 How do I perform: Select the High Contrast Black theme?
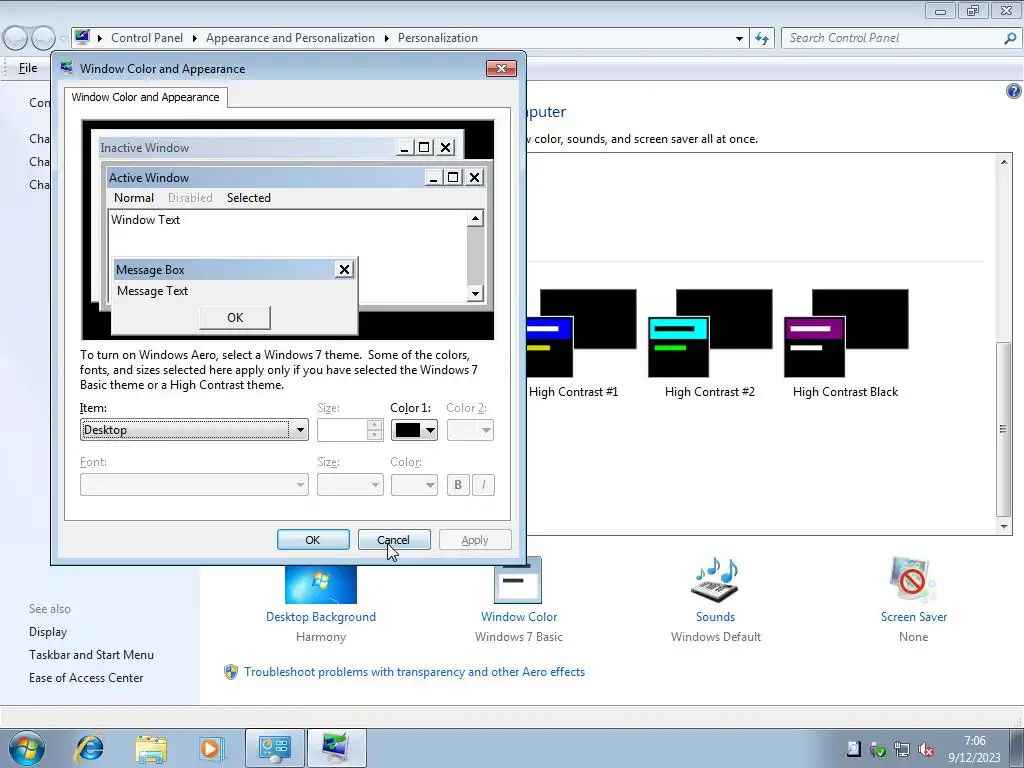(846, 344)
